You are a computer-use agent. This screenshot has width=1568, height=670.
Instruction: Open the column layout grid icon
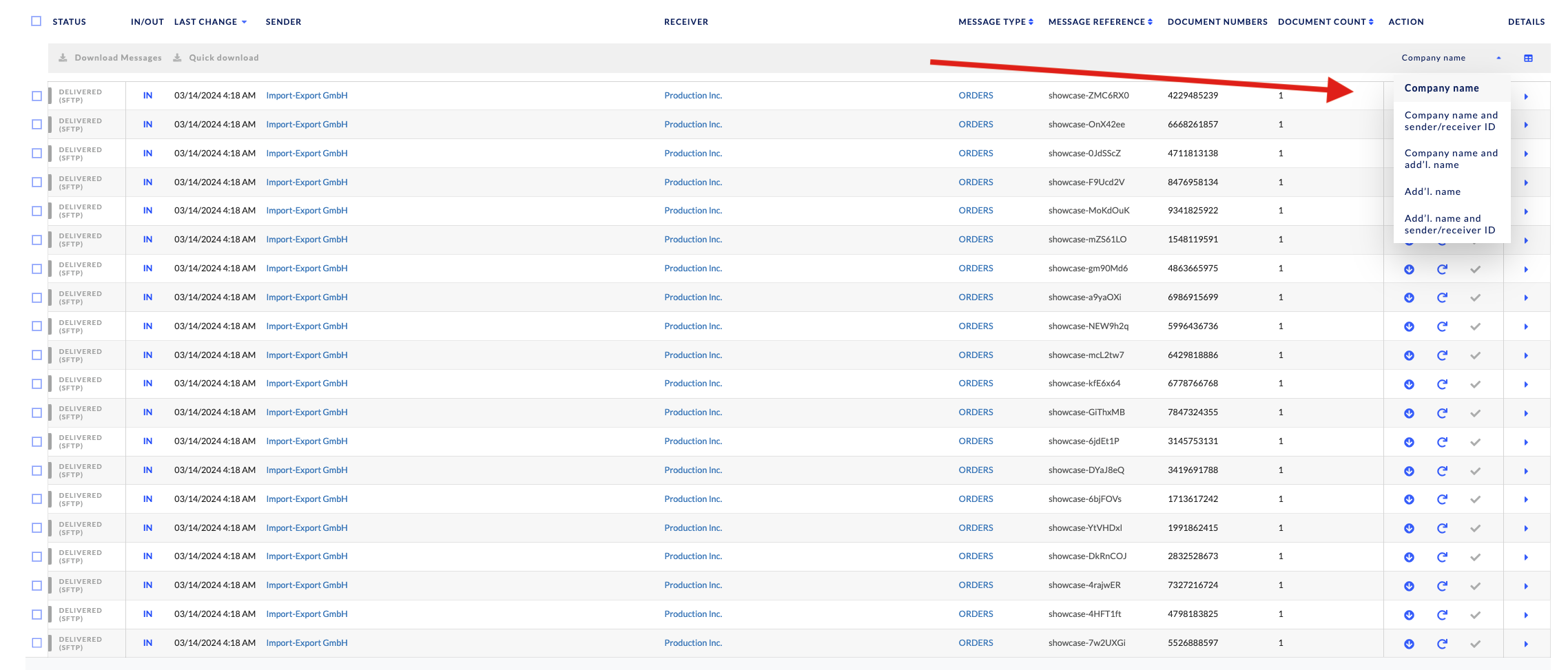tap(1528, 59)
